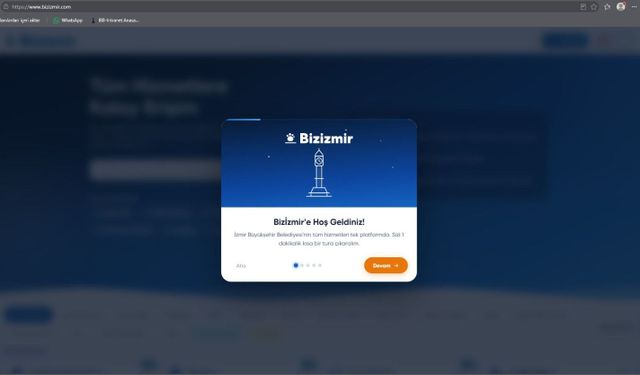Select the fifth tour step dot
The height and width of the screenshot is (375, 640).
click(x=320, y=265)
